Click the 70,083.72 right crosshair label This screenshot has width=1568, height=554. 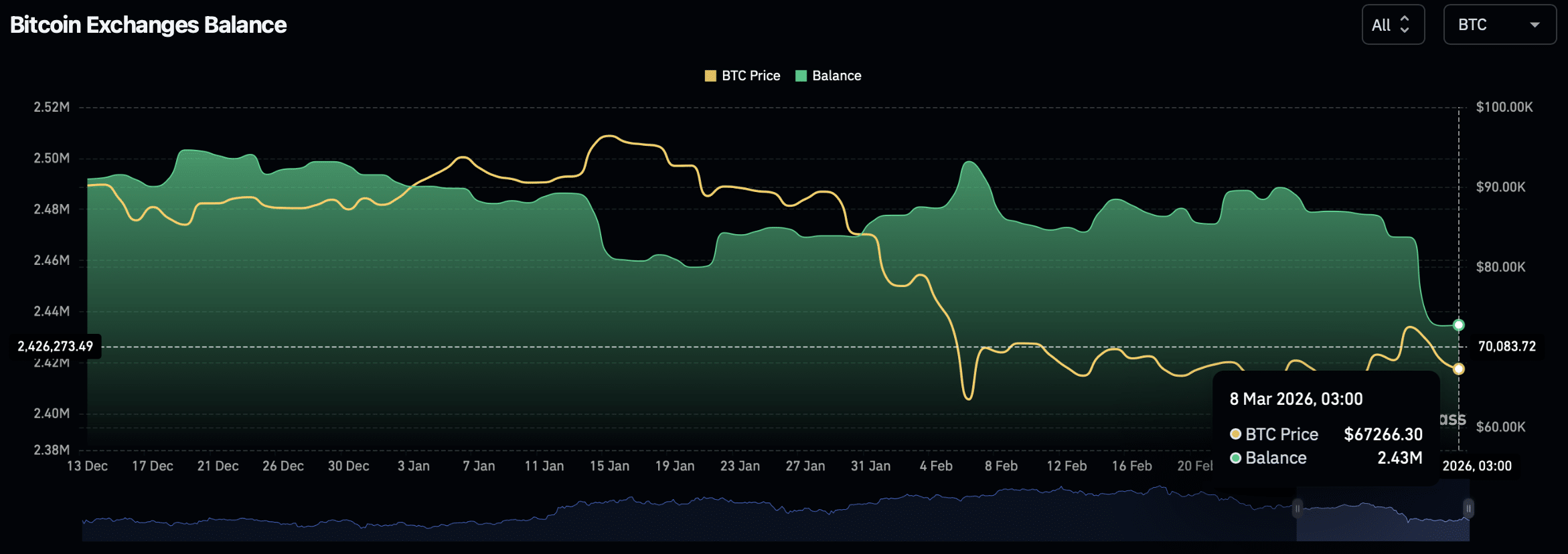1506,347
